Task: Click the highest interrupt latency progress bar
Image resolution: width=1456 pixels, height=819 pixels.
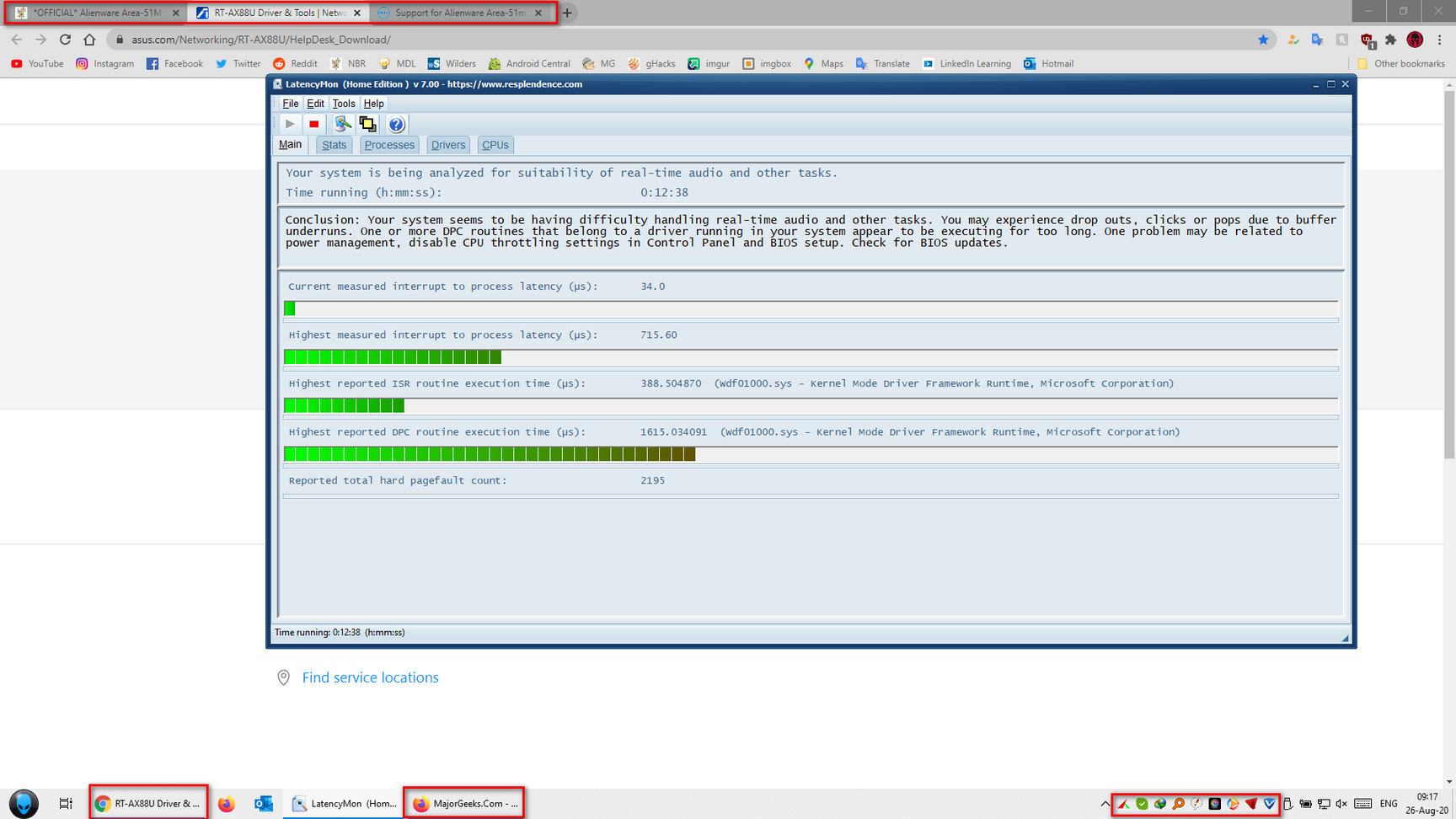Action: pyautogui.click(x=811, y=357)
